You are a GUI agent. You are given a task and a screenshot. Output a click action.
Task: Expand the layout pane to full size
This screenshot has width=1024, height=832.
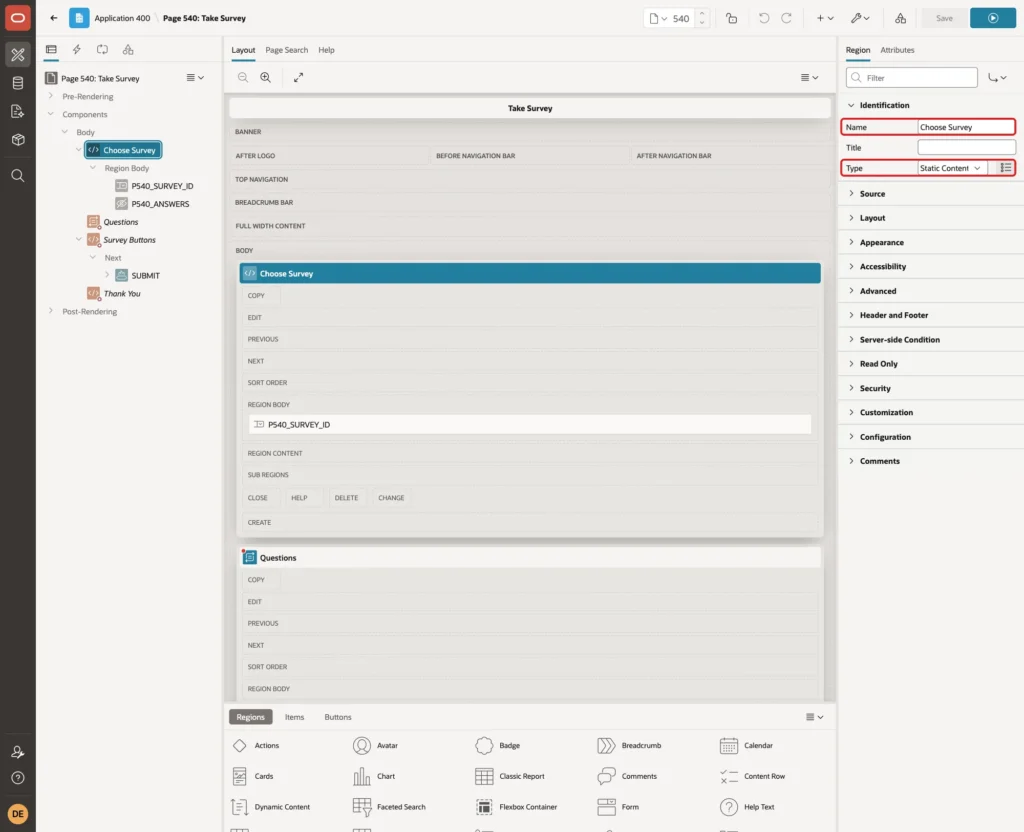tap(298, 77)
